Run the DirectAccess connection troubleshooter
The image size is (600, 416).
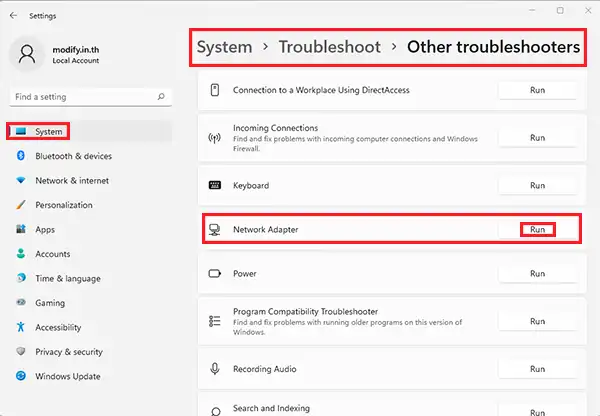coord(537,90)
